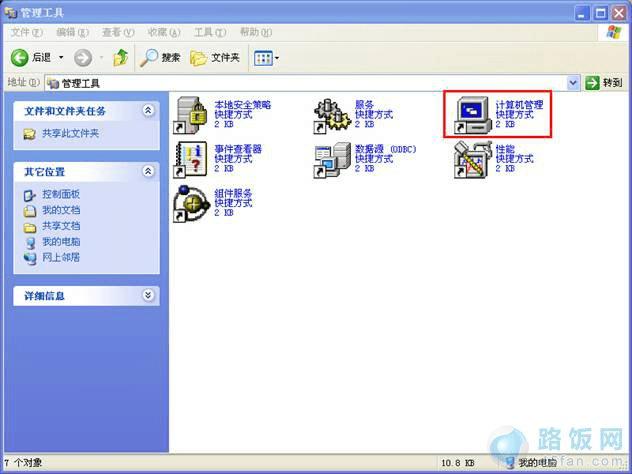Minimize the 管理工具 window

[582, 13]
